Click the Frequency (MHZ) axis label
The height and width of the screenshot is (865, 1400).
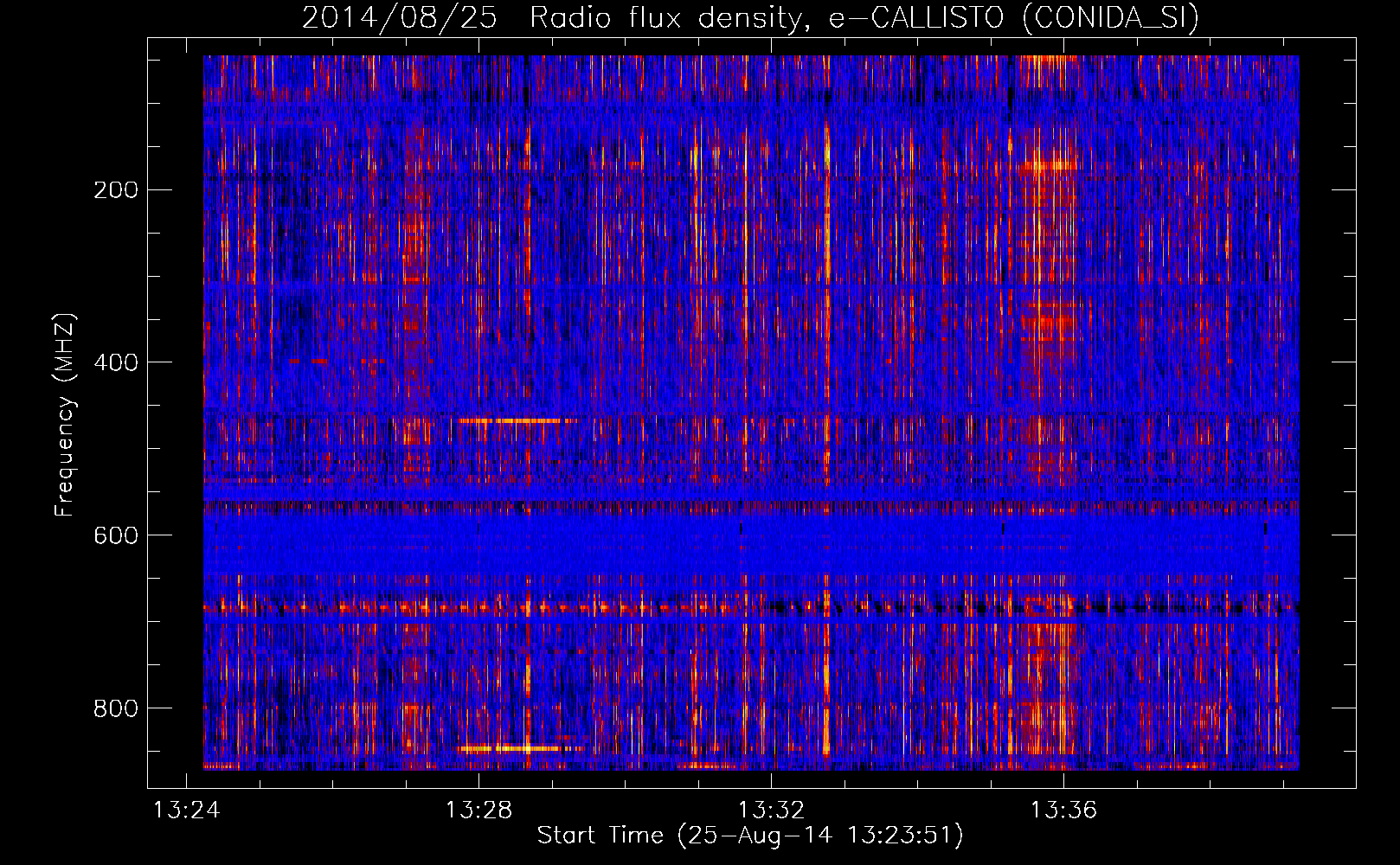[x=65, y=414]
